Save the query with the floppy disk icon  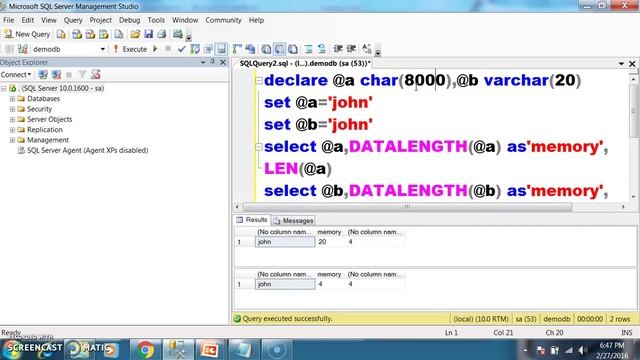pos(149,34)
